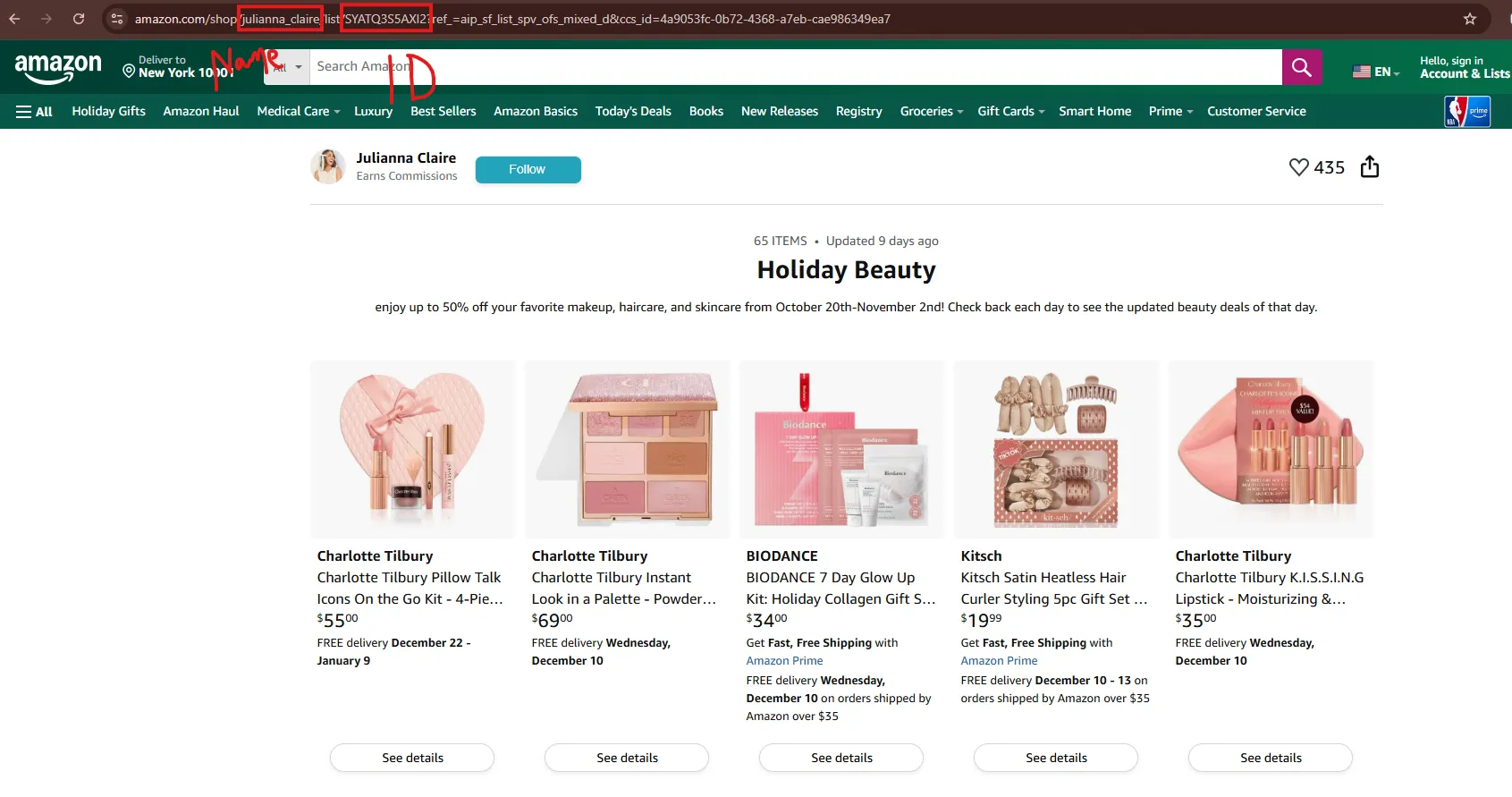Click the Amazon logo

58,67
